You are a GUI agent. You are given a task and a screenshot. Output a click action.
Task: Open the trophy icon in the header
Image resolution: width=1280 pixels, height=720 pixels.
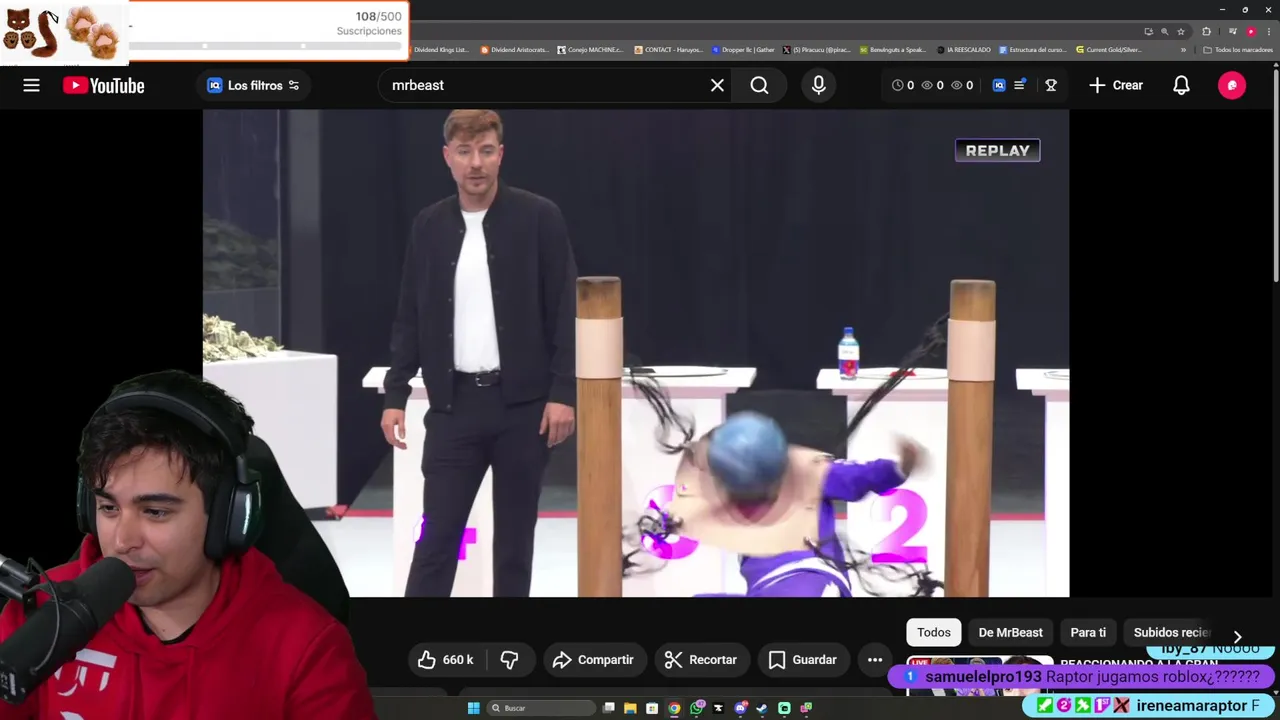point(1051,85)
